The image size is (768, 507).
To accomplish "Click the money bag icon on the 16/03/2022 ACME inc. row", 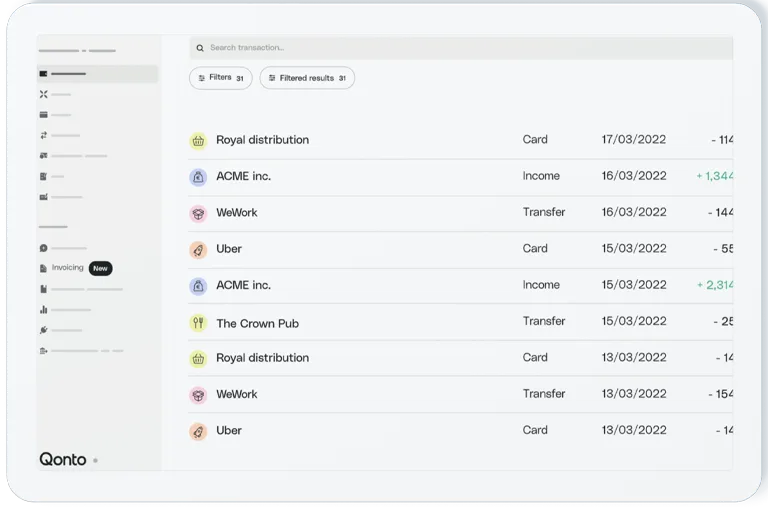I will click(198, 177).
